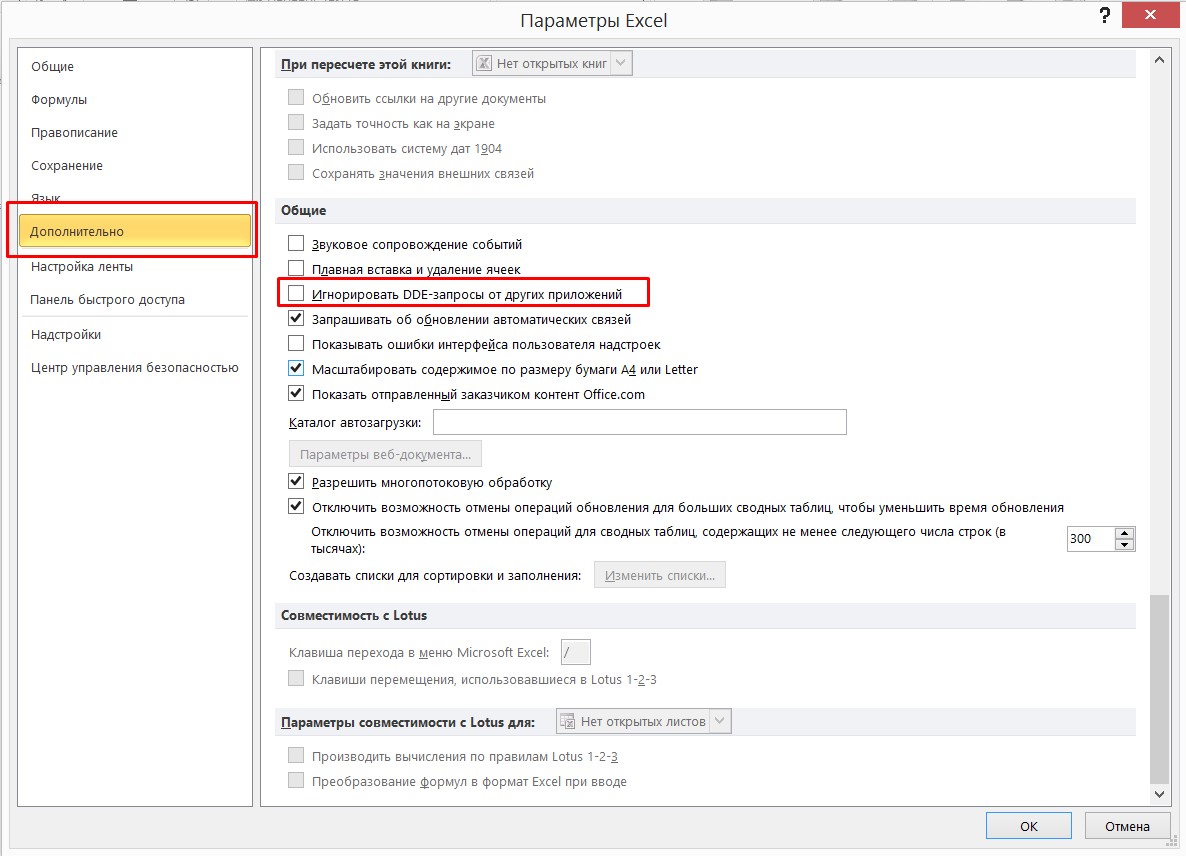Check Игнорировать DDE-запросы от других приложений
Image resolution: width=1186 pixels, height=856 pixels.
pyautogui.click(x=296, y=293)
